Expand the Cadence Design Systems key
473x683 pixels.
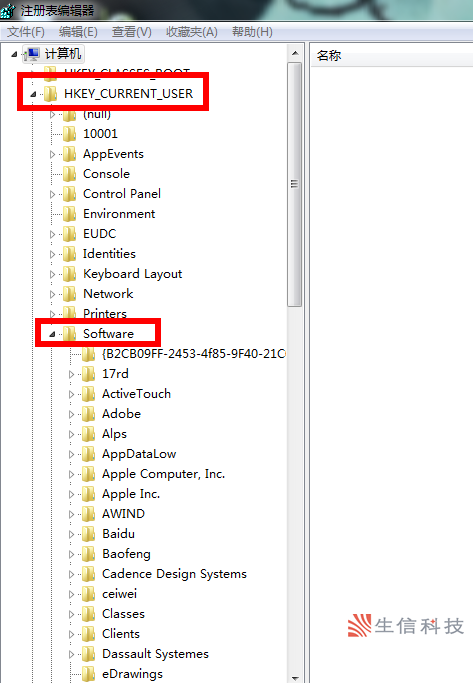click(71, 575)
